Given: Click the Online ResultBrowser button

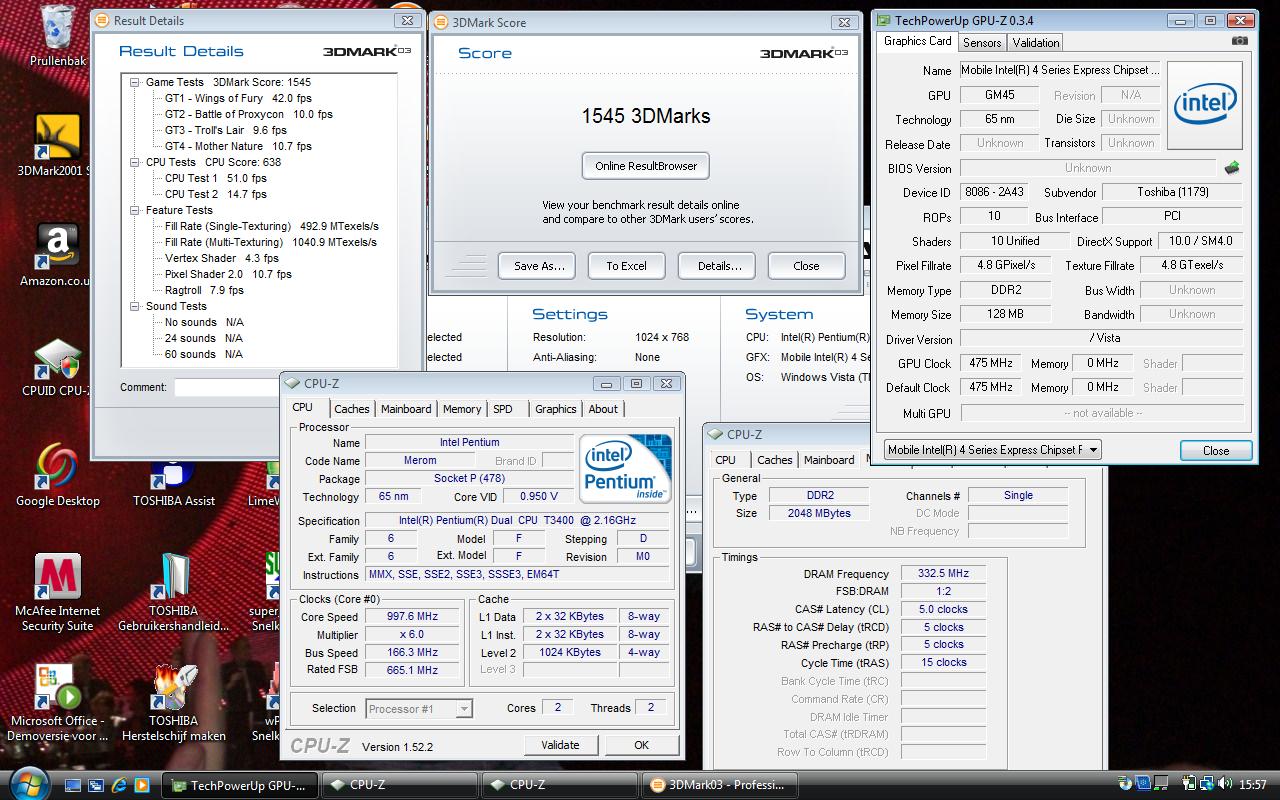Looking at the screenshot, I should click(646, 166).
